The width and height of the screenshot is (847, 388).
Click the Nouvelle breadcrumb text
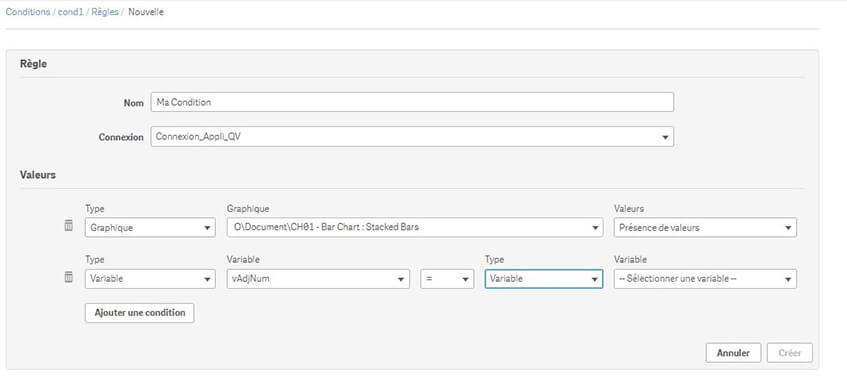tap(146, 12)
